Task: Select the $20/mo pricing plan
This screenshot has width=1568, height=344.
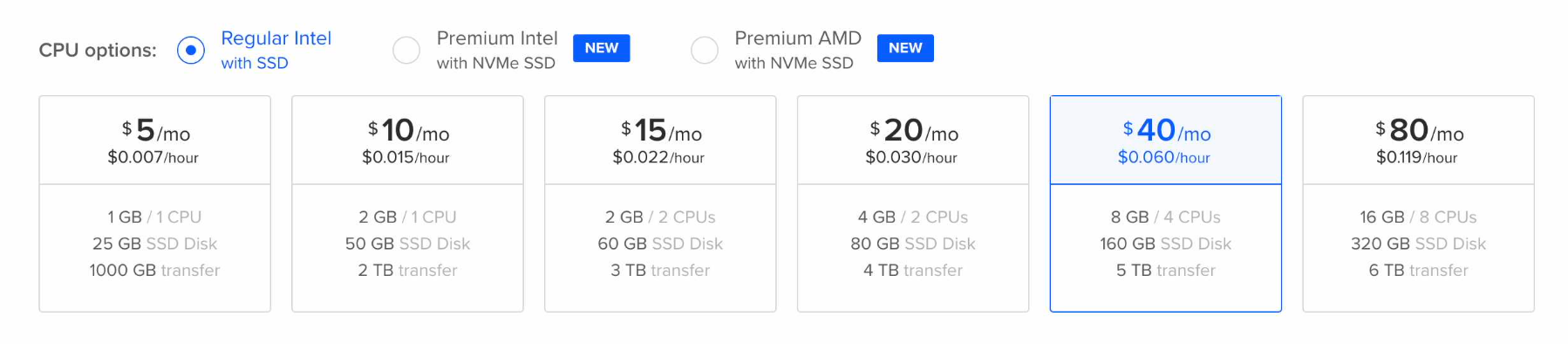Action: 913,203
